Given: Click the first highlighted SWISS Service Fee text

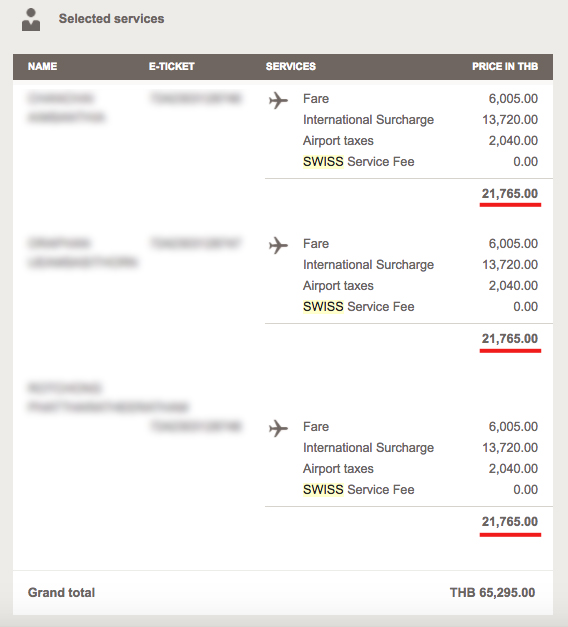Looking at the screenshot, I should pos(358,162).
